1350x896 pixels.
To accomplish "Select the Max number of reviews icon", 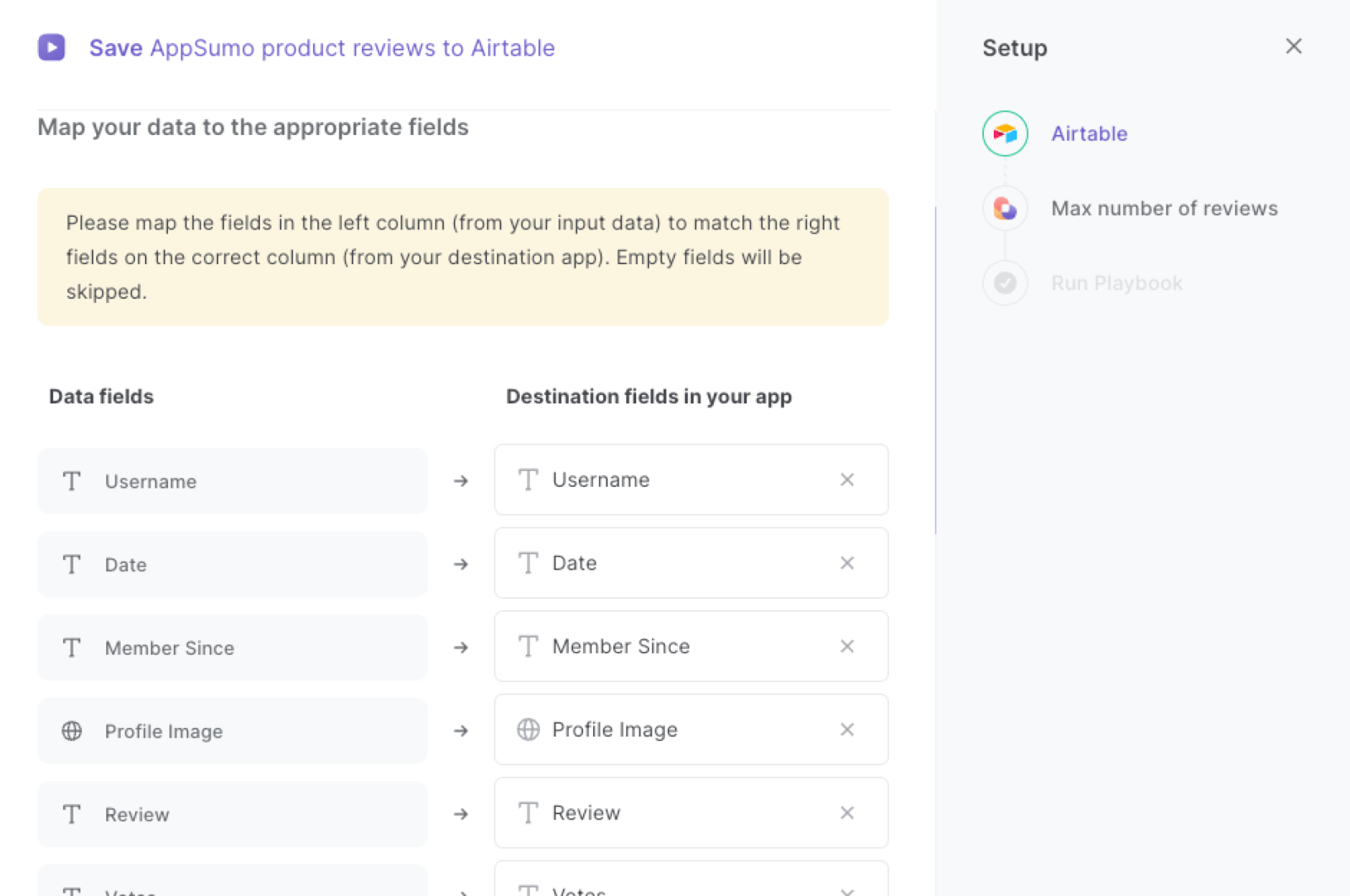I will coord(1005,208).
